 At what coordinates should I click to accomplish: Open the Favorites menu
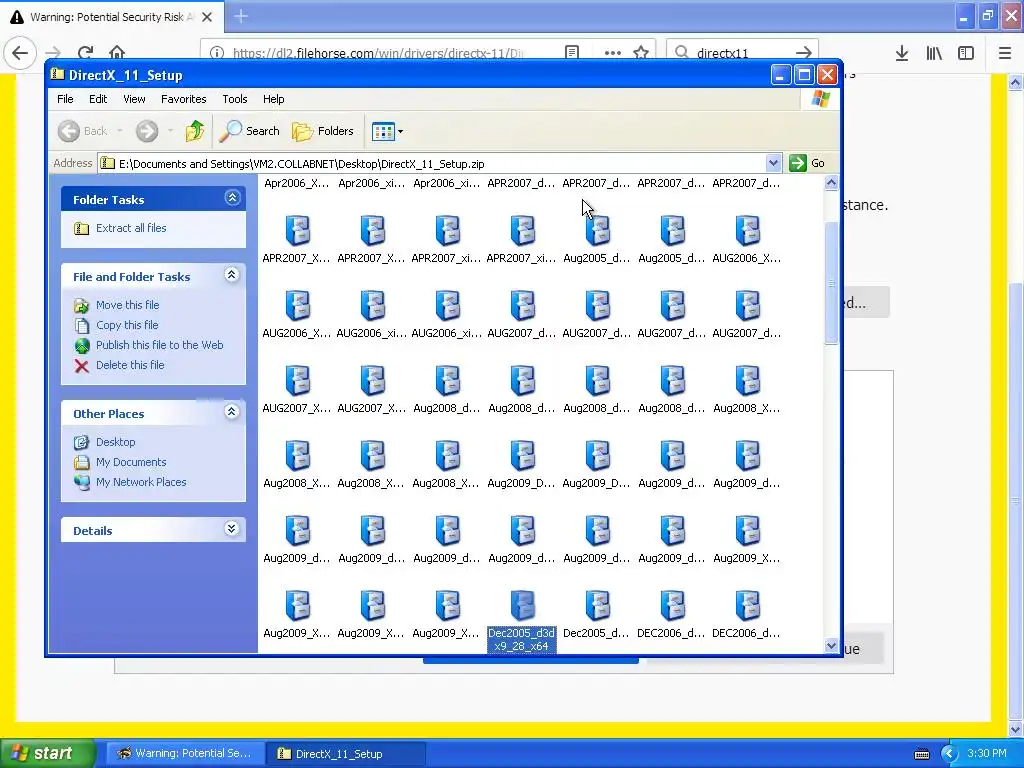184,99
